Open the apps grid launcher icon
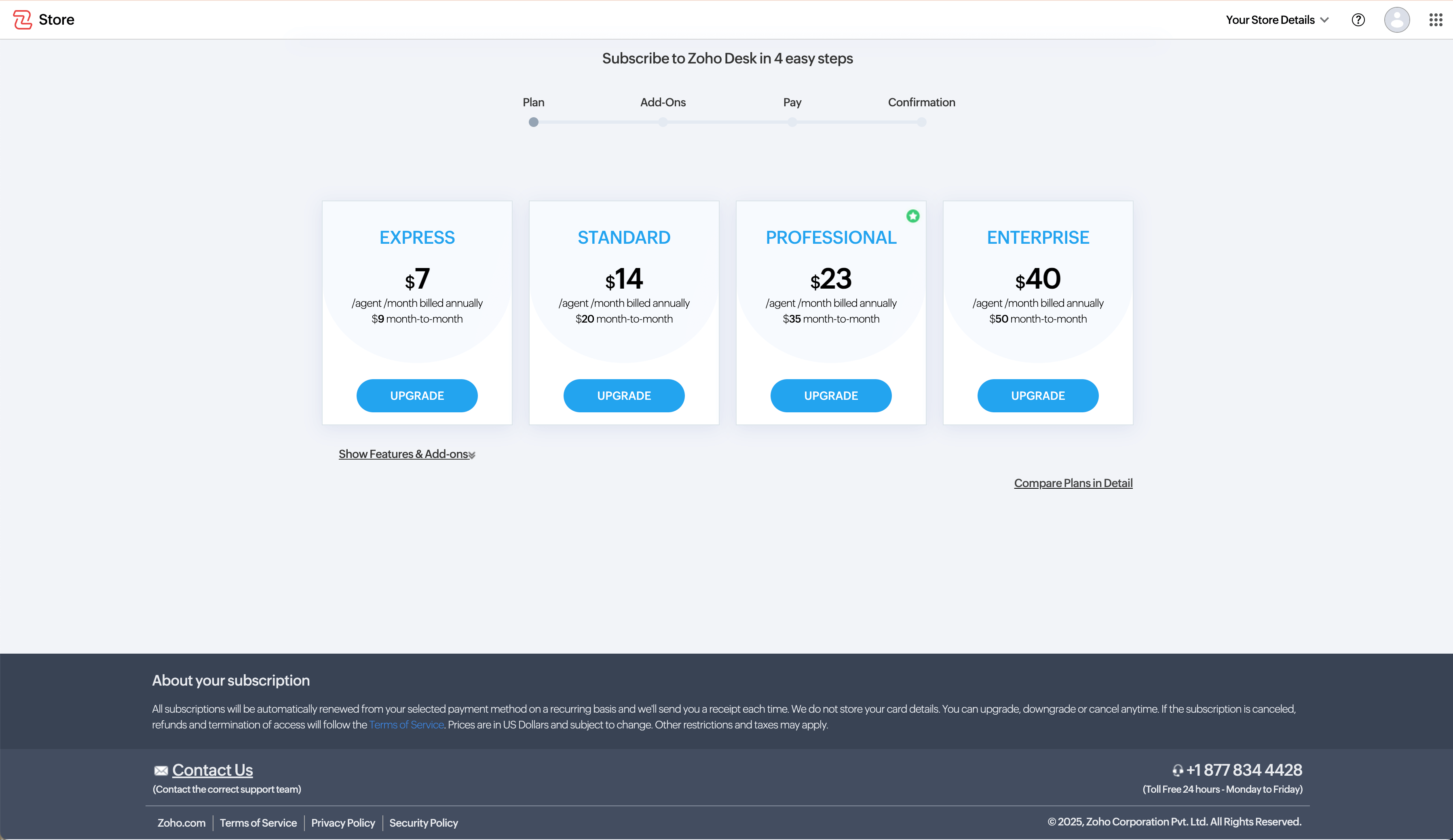Image resolution: width=1453 pixels, height=840 pixels. (x=1435, y=20)
